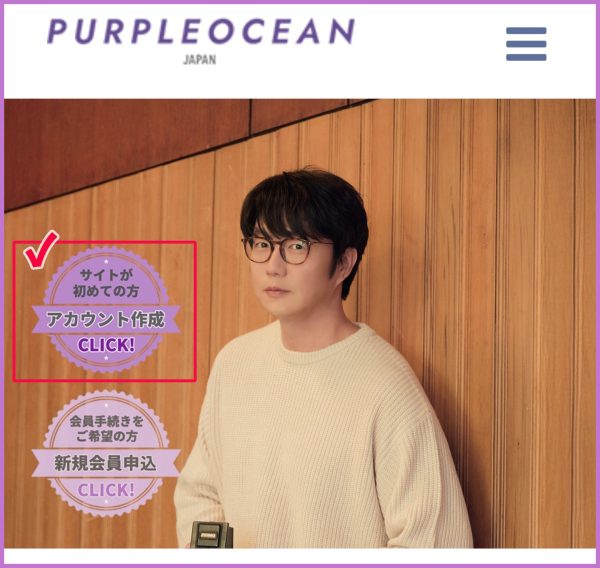Viewport: 600px width, 568px height.
Task: Click the JAPAN subtitle under the logo
Action: 199,60
